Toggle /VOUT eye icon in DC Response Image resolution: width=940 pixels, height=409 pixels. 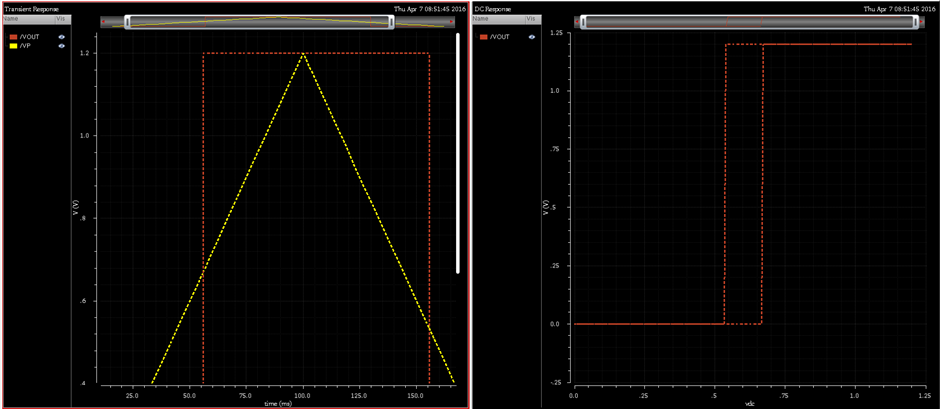[531, 36]
